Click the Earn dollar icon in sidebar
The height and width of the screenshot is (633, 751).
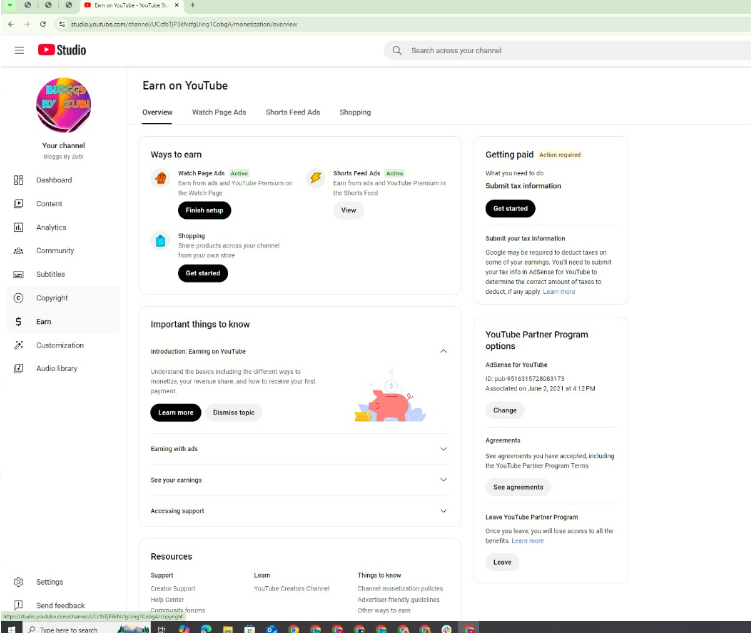tap(18, 322)
